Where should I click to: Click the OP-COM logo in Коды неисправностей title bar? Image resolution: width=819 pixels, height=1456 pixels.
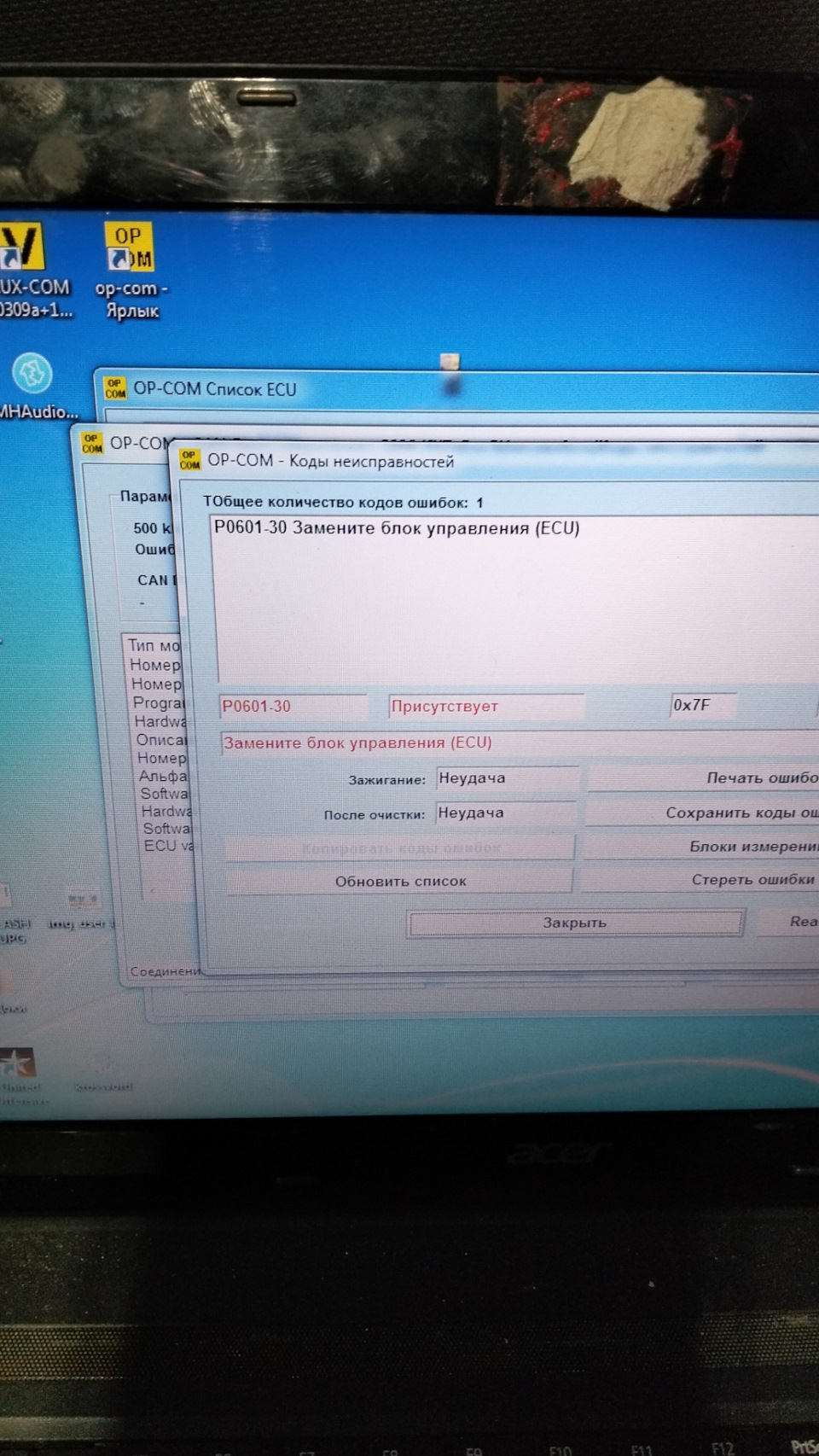click(189, 460)
